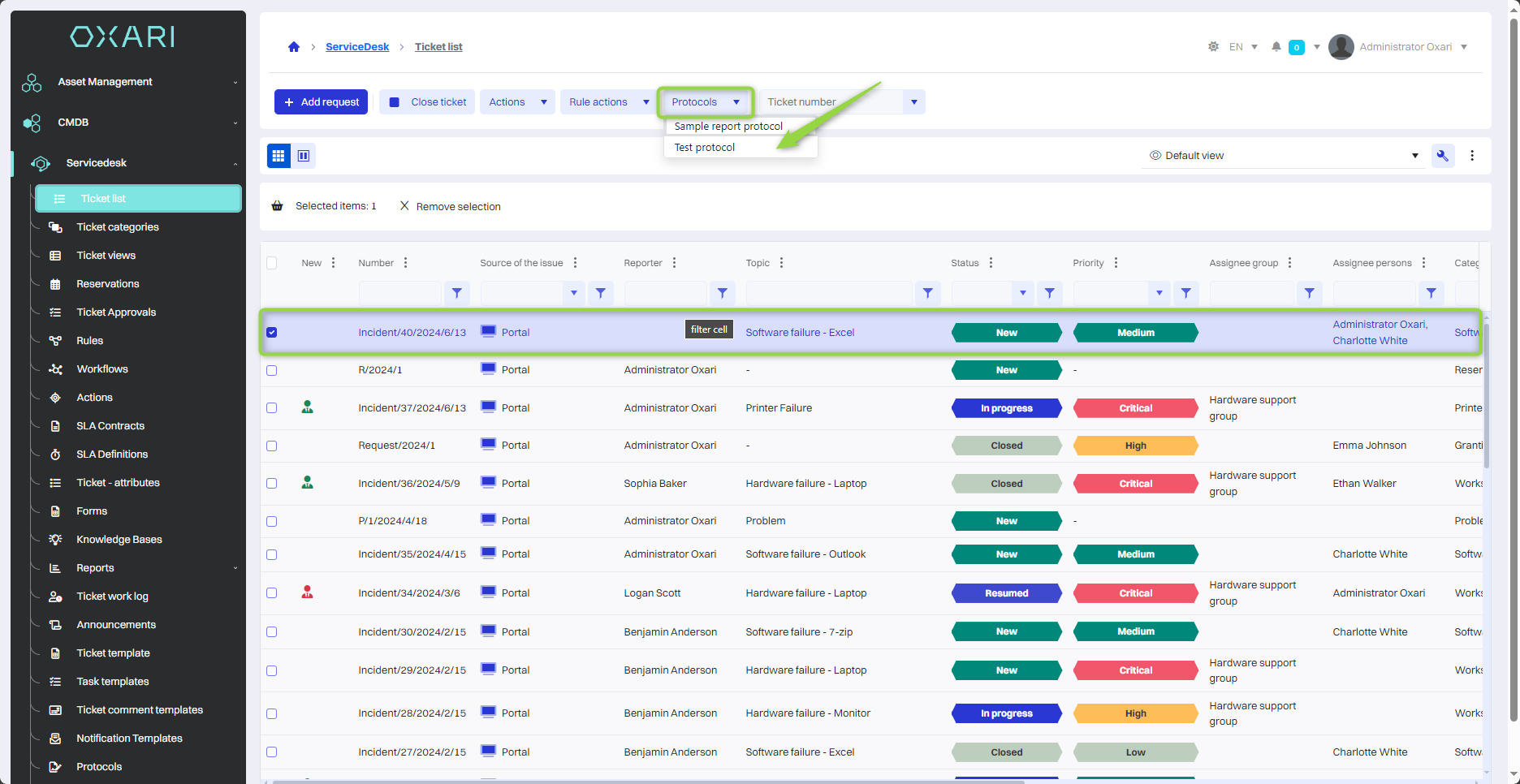
Task: Click the home breadcrumb icon
Action: 294,47
